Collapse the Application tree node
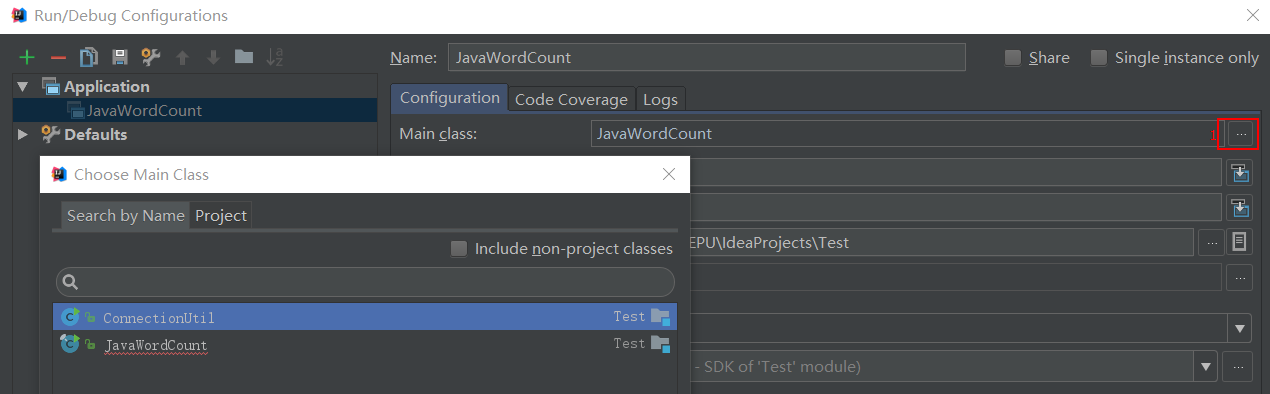Image resolution: width=1270 pixels, height=394 pixels. pyautogui.click(x=24, y=87)
